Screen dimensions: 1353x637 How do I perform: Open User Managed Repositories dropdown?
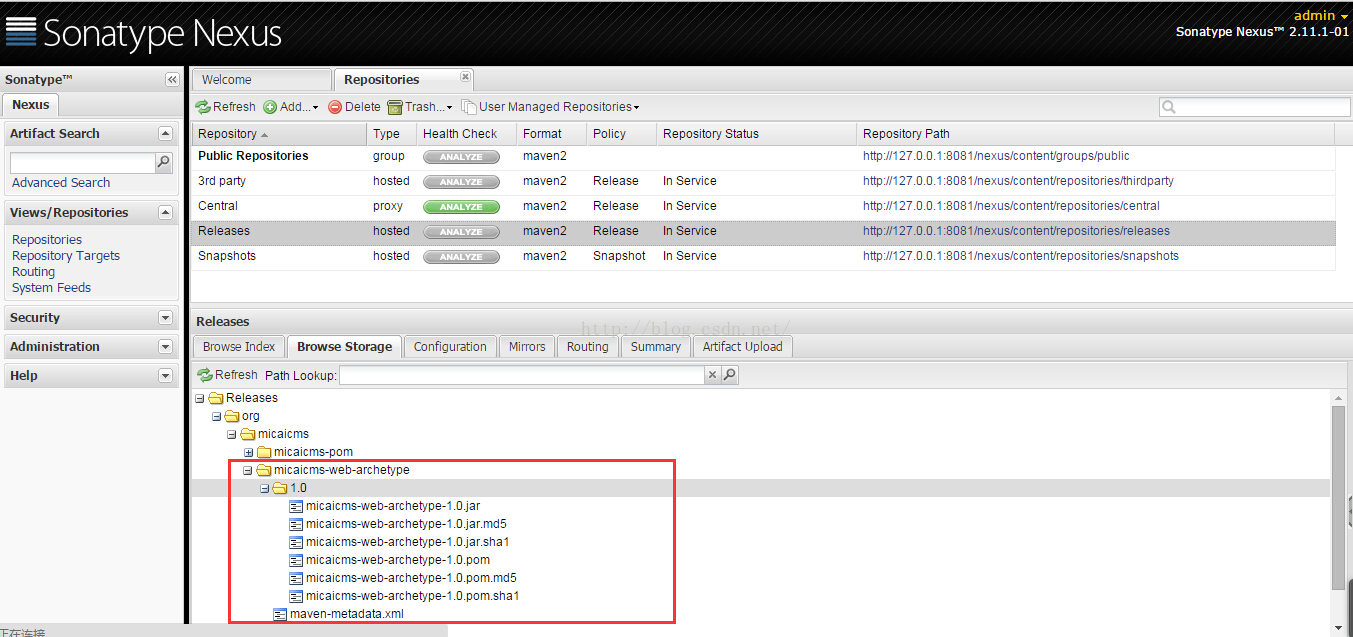coord(550,107)
